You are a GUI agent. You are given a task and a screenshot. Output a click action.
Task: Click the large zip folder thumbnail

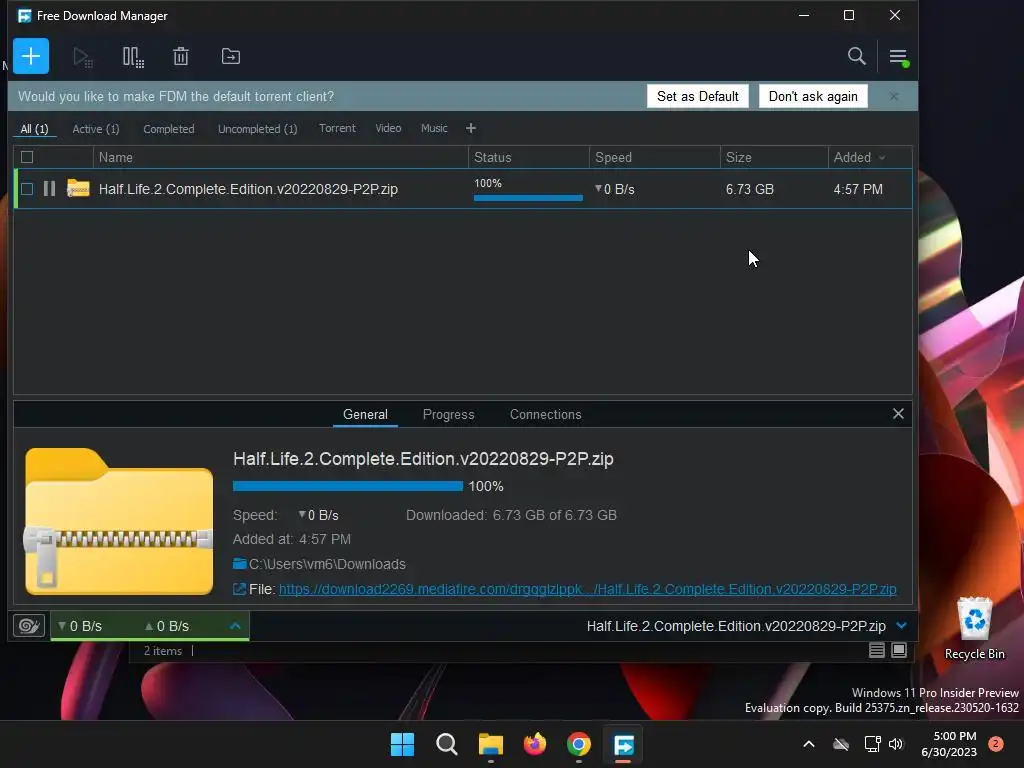click(x=119, y=520)
